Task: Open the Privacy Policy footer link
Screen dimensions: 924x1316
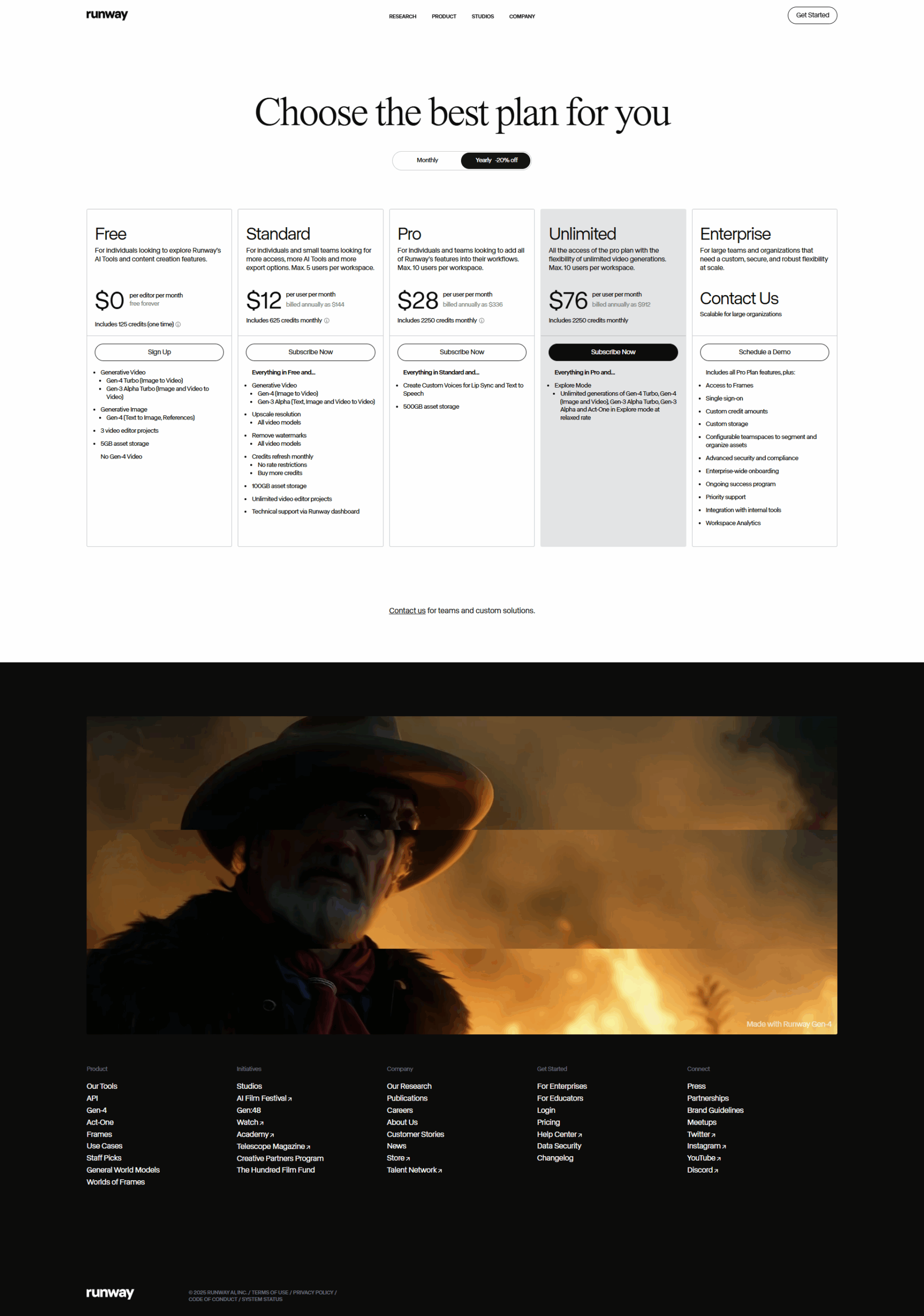Action: 313,1292
